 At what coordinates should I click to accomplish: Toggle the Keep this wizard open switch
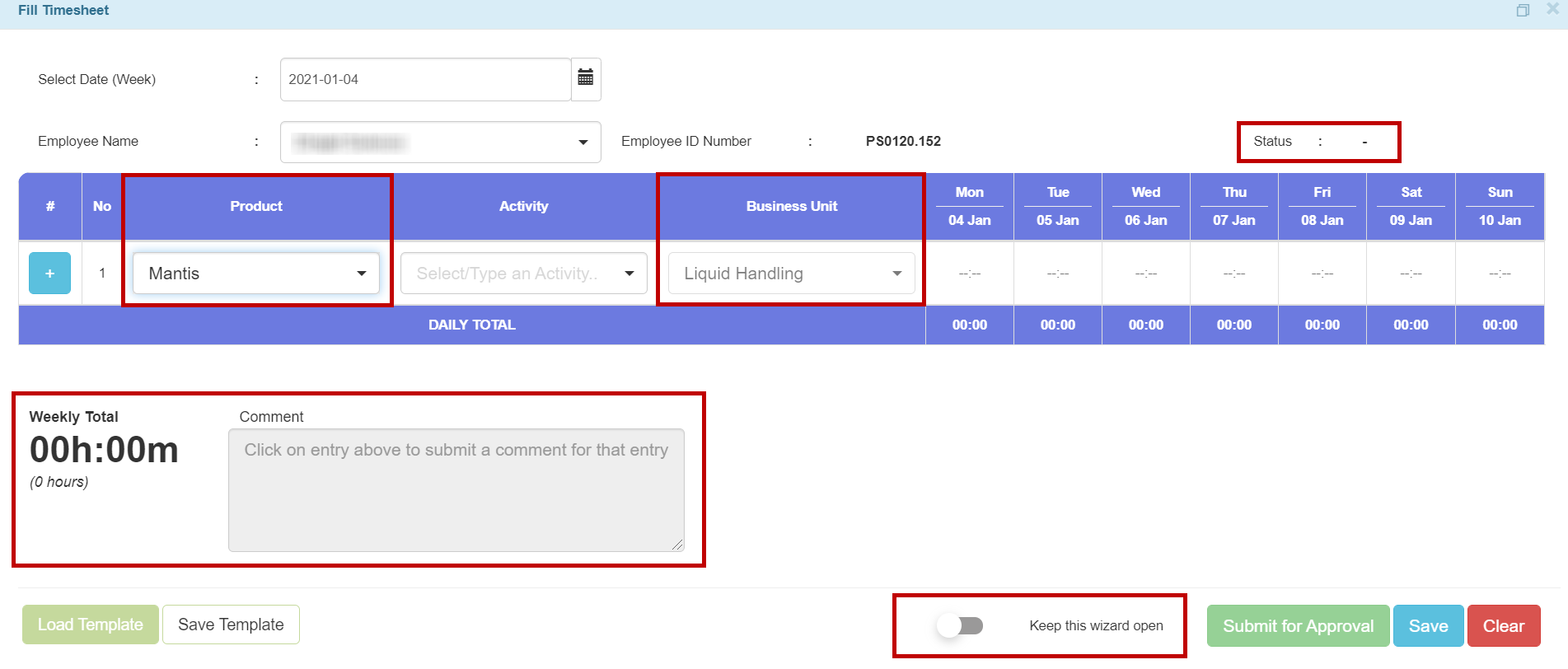[960, 626]
